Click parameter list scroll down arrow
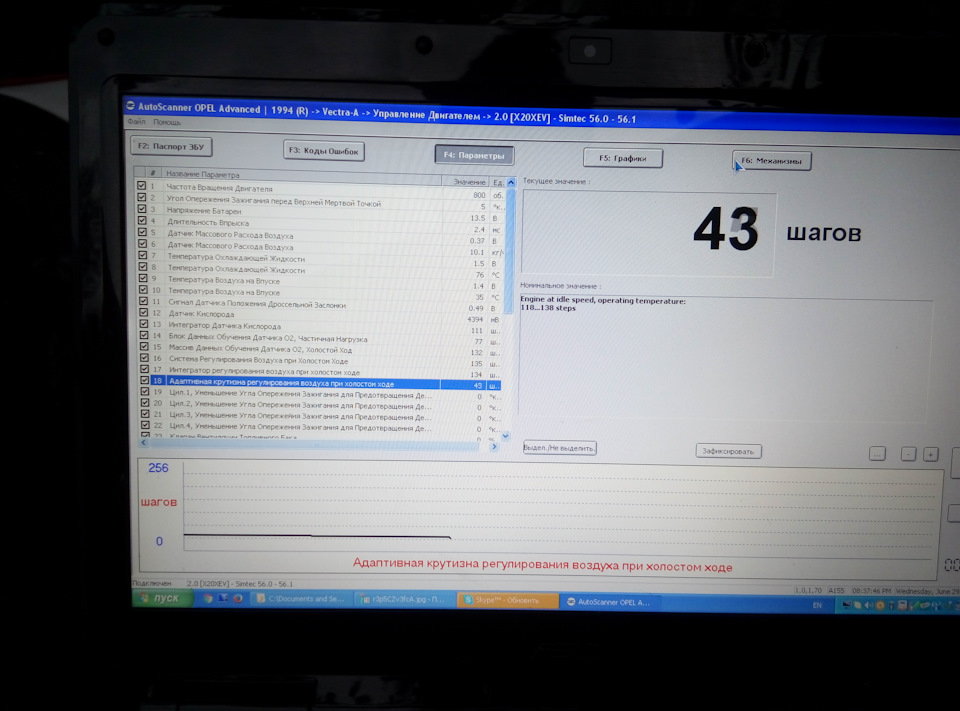Screen dimensions: 960x711 pos(506,436)
